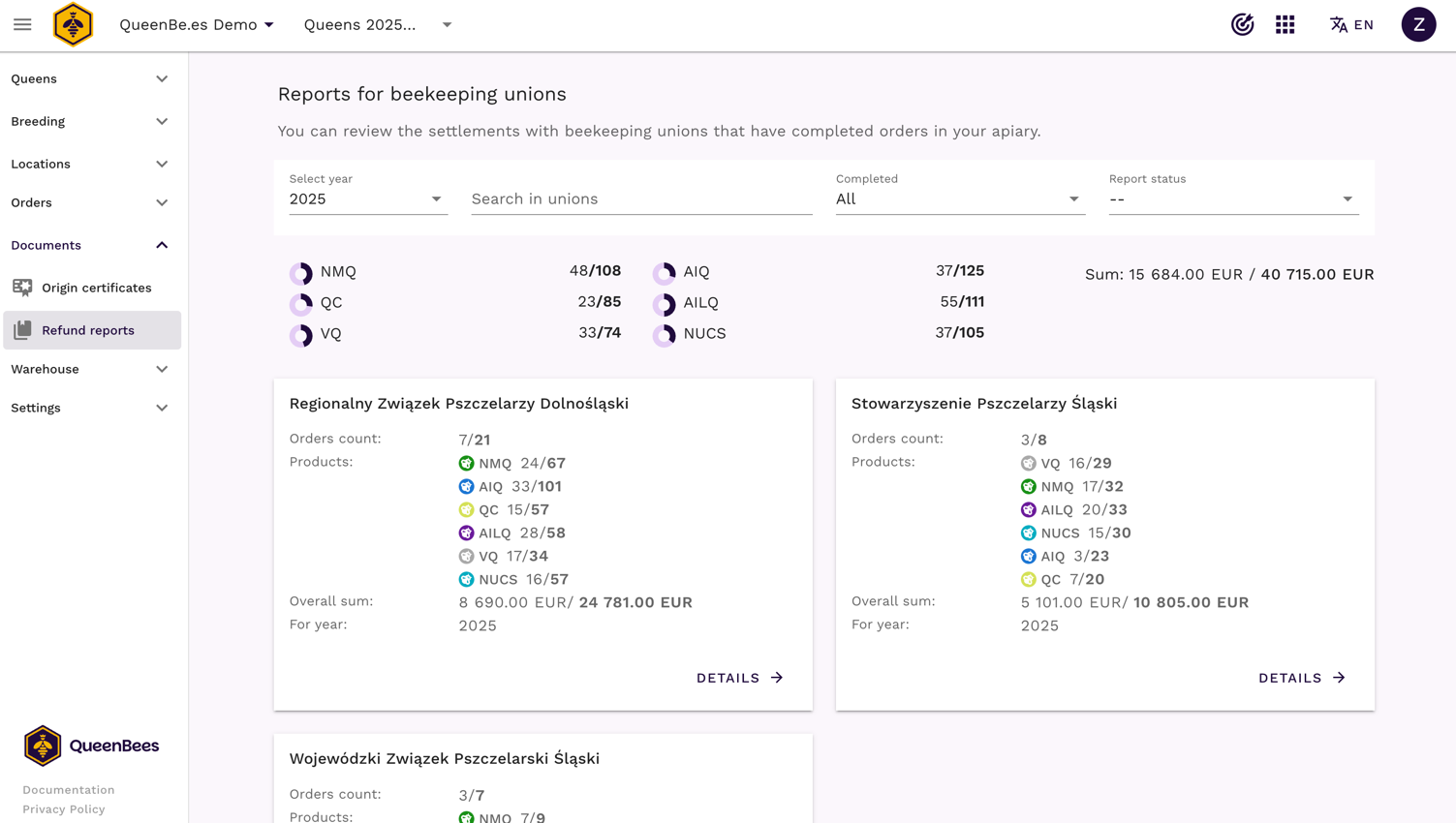Expand the Queens sidebar section
This screenshot has height=823, width=1456.
[89, 79]
